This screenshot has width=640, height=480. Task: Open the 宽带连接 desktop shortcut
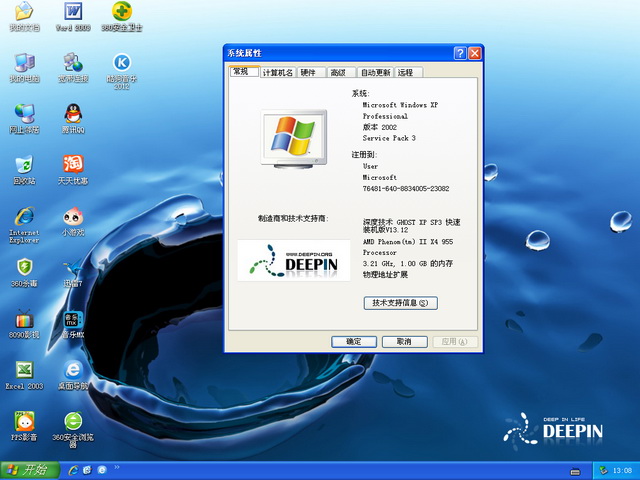[x=73, y=67]
